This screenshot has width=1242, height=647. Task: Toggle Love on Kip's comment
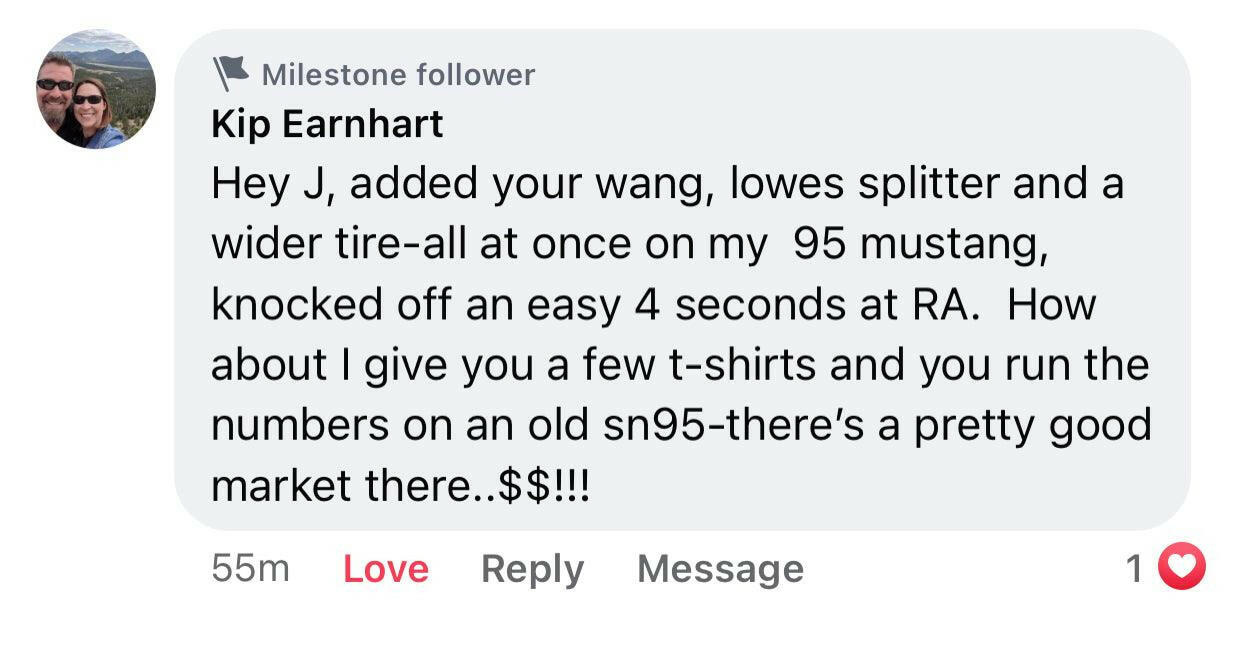point(385,569)
